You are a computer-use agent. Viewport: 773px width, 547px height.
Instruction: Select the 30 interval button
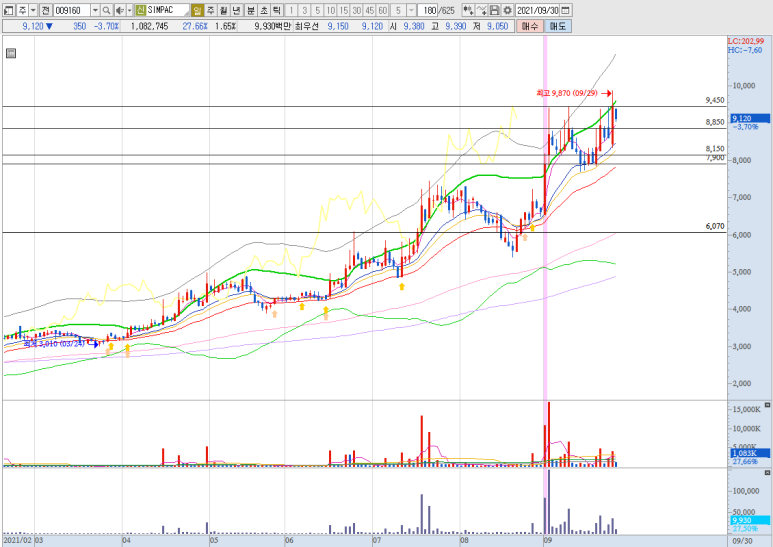[x=356, y=10]
